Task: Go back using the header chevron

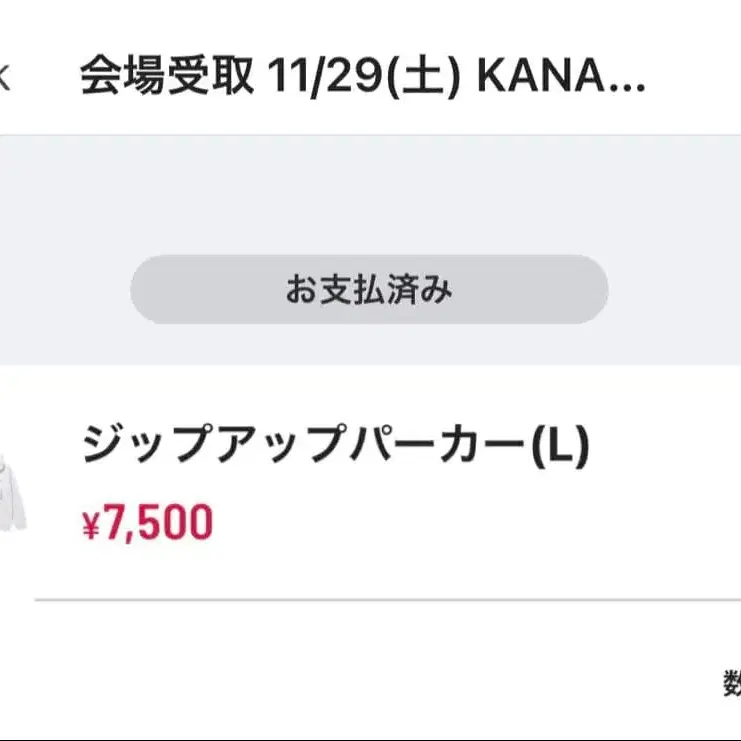Action: coord(4,78)
